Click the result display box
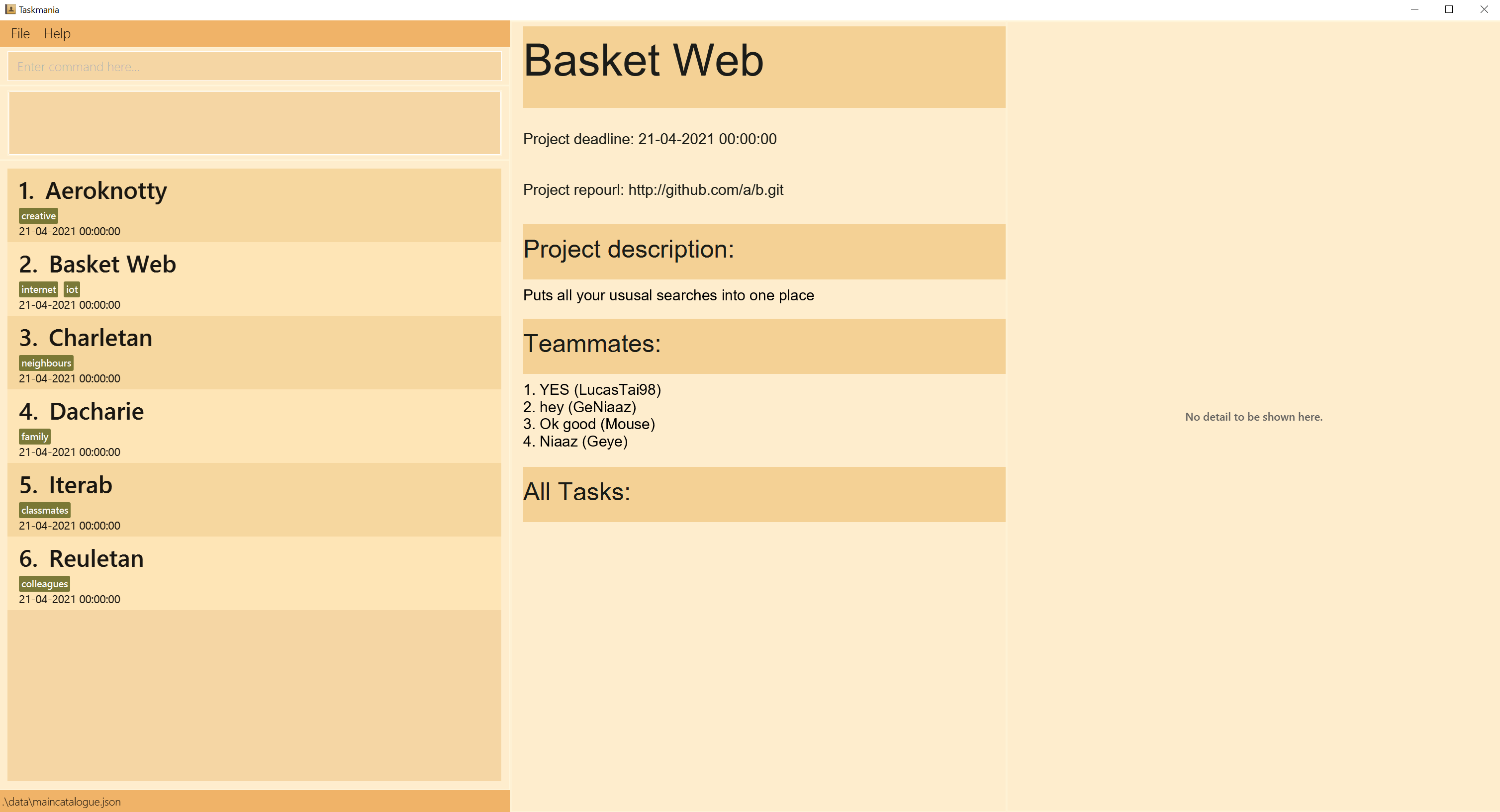The height and width of the screenshot is (812, 1500). [x=255, y=123]
